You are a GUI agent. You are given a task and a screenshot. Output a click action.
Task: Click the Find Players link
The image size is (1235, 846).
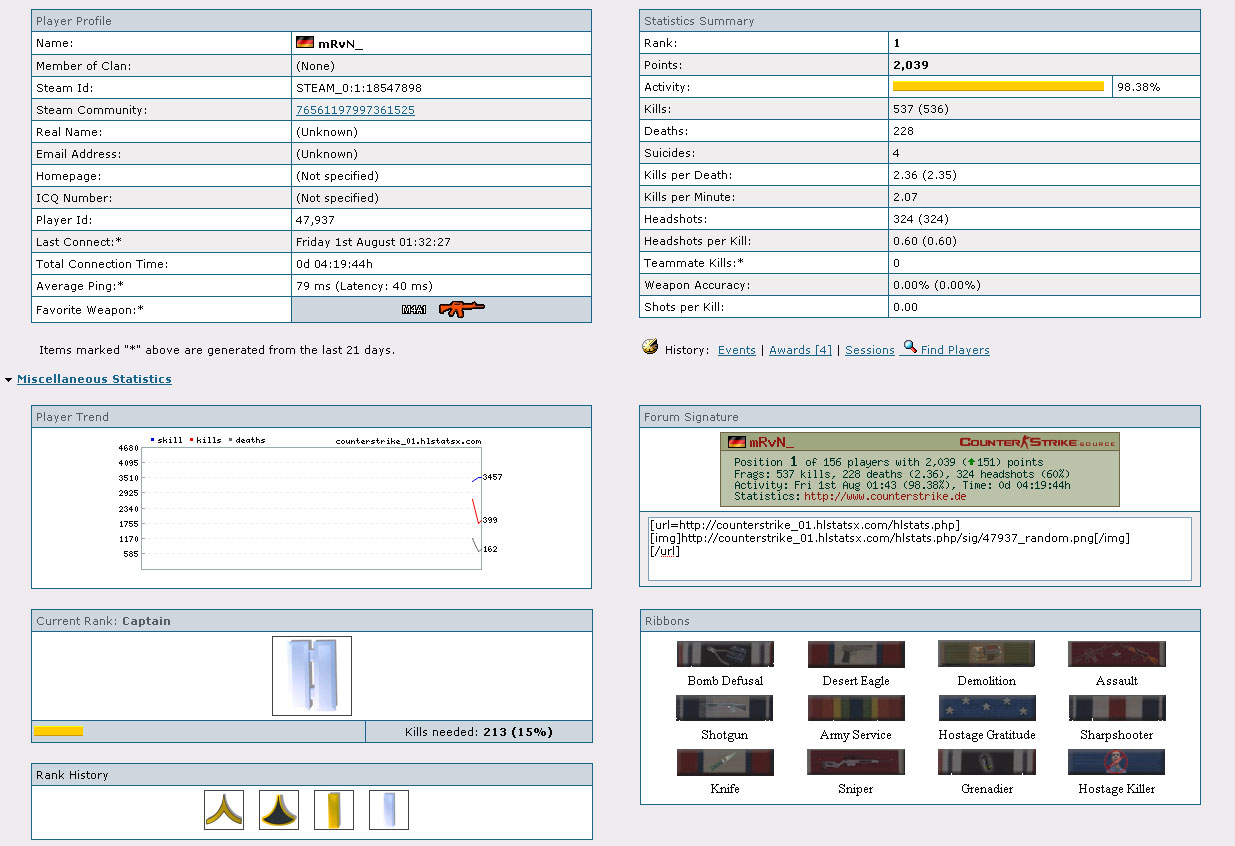pos(954,350)
